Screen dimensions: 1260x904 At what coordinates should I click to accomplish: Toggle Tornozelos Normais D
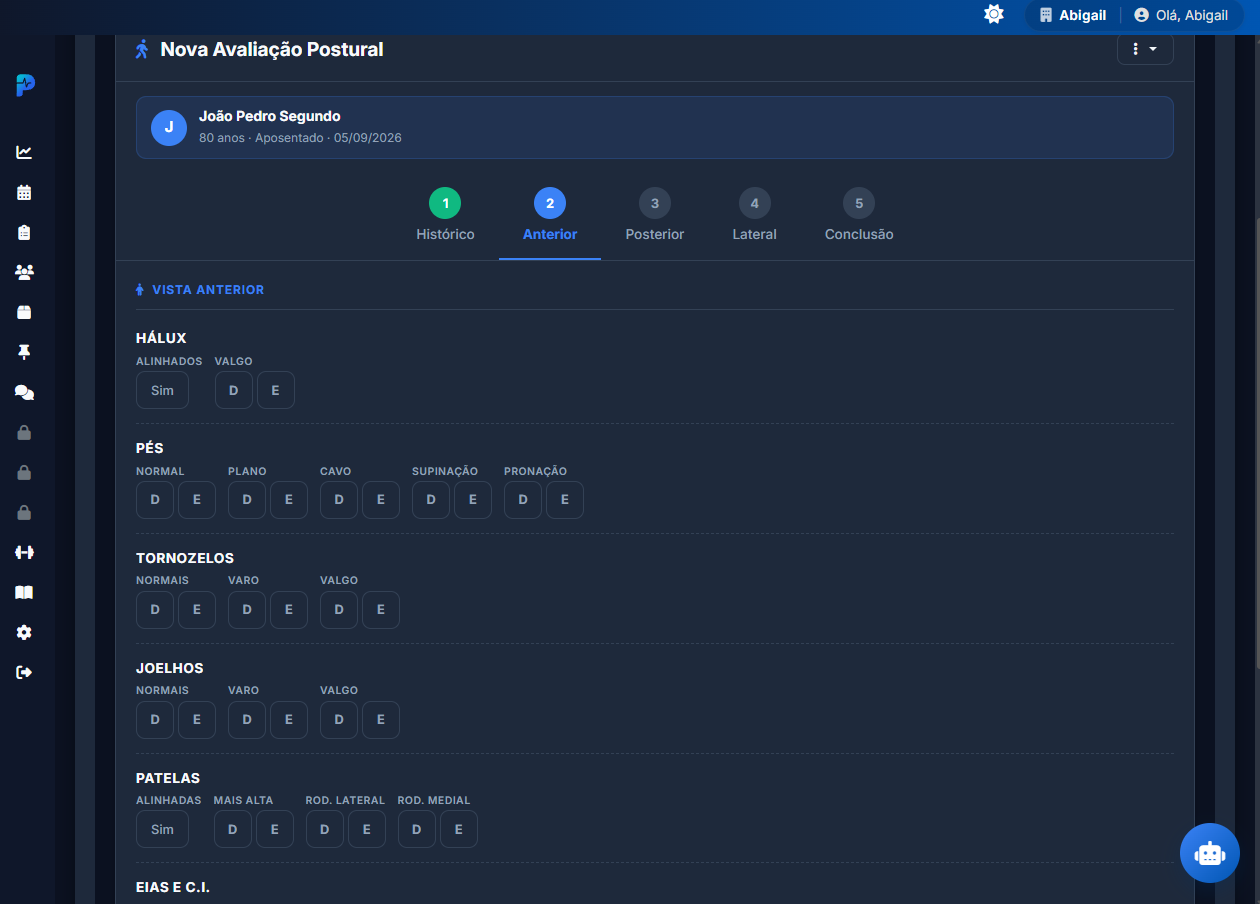pos(155,610)
